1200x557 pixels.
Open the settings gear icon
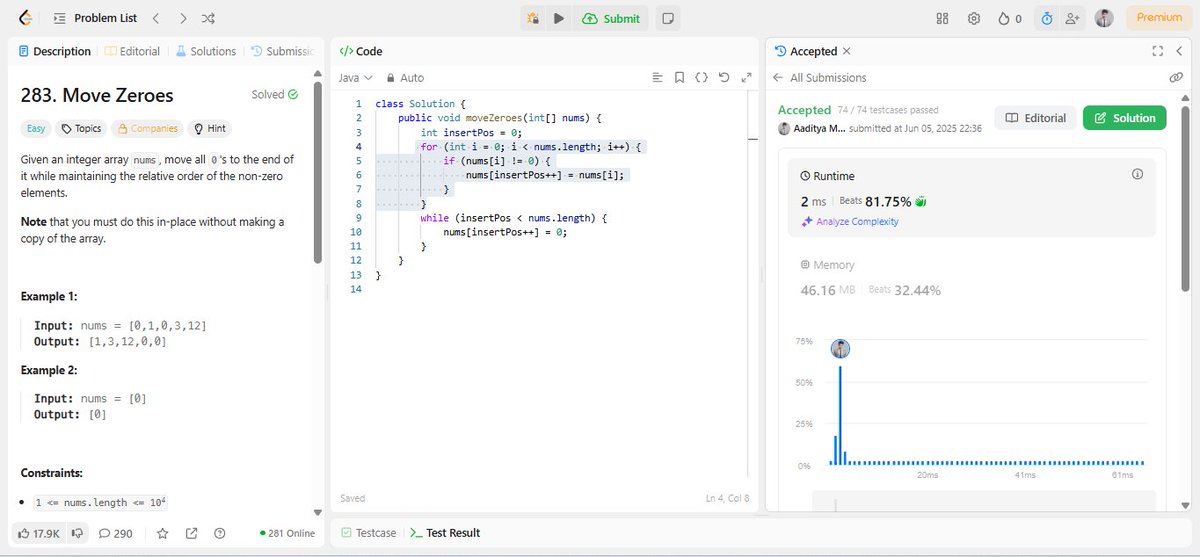click(x=974, y=18)
